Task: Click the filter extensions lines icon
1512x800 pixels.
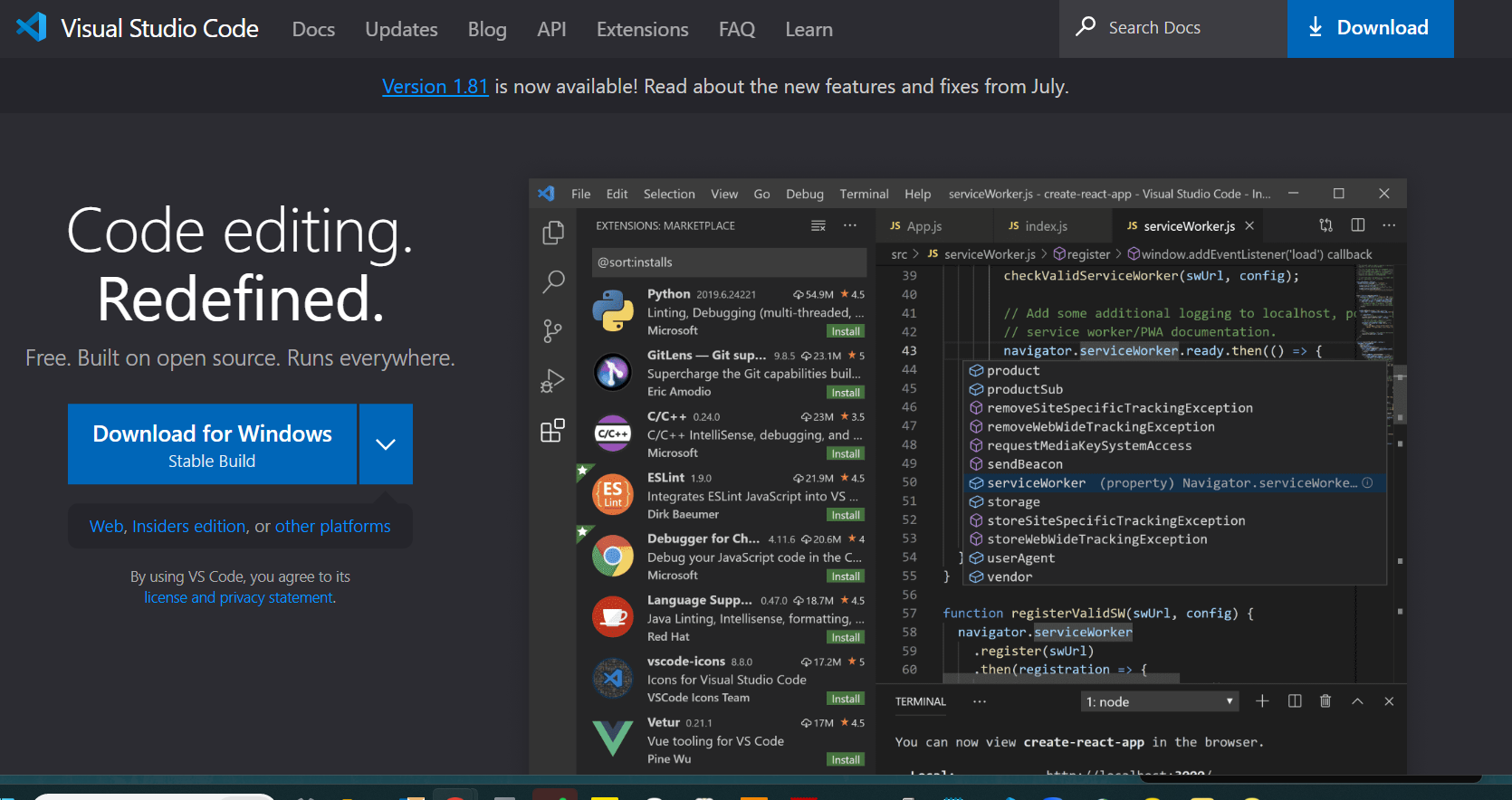Action: coord(818,225)
